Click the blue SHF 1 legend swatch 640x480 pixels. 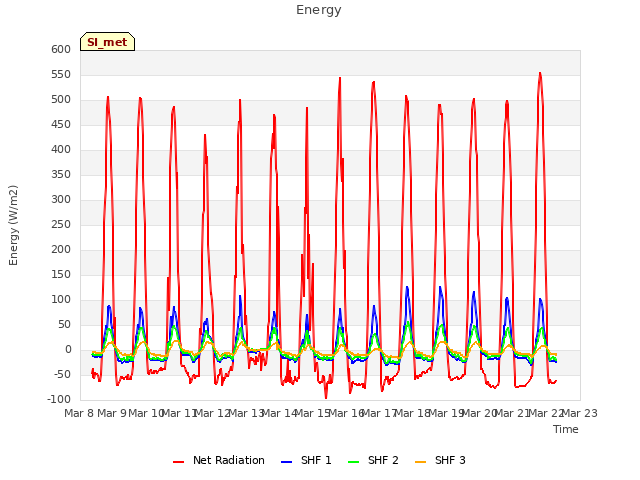(x=287, y=462)
